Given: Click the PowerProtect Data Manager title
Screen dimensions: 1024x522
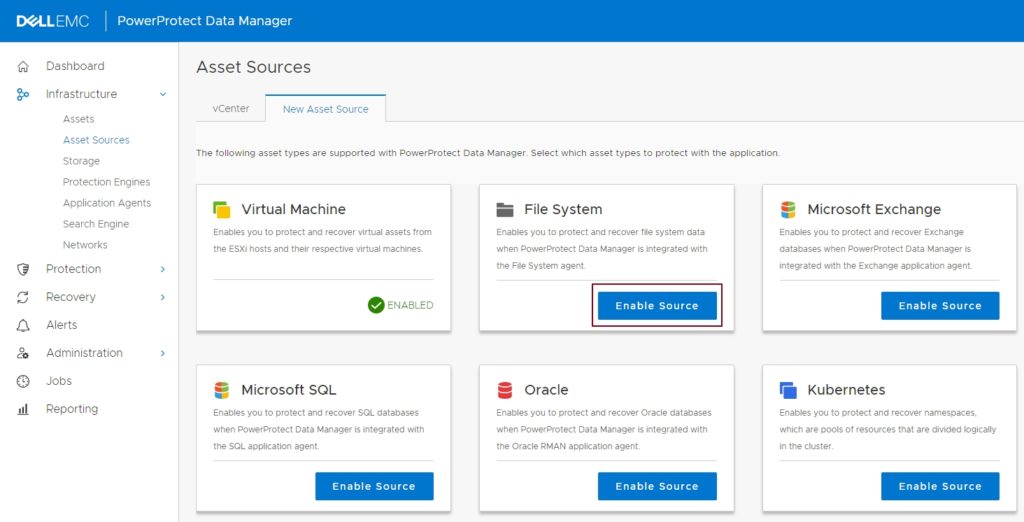Looking at the screenshot, I should 204,21.
